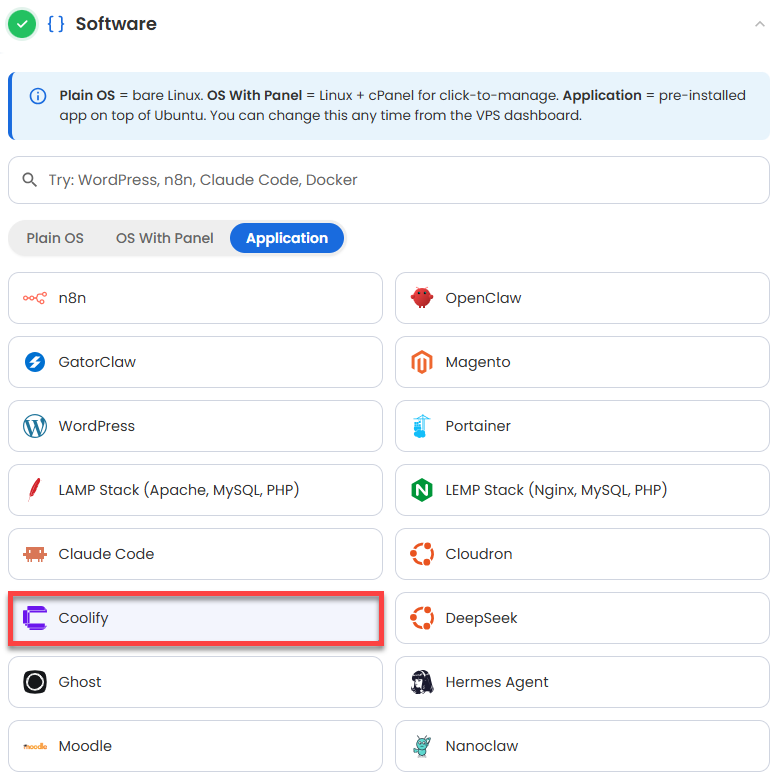Choose the Ghost circle icon
773x772 pixels.
35,682
